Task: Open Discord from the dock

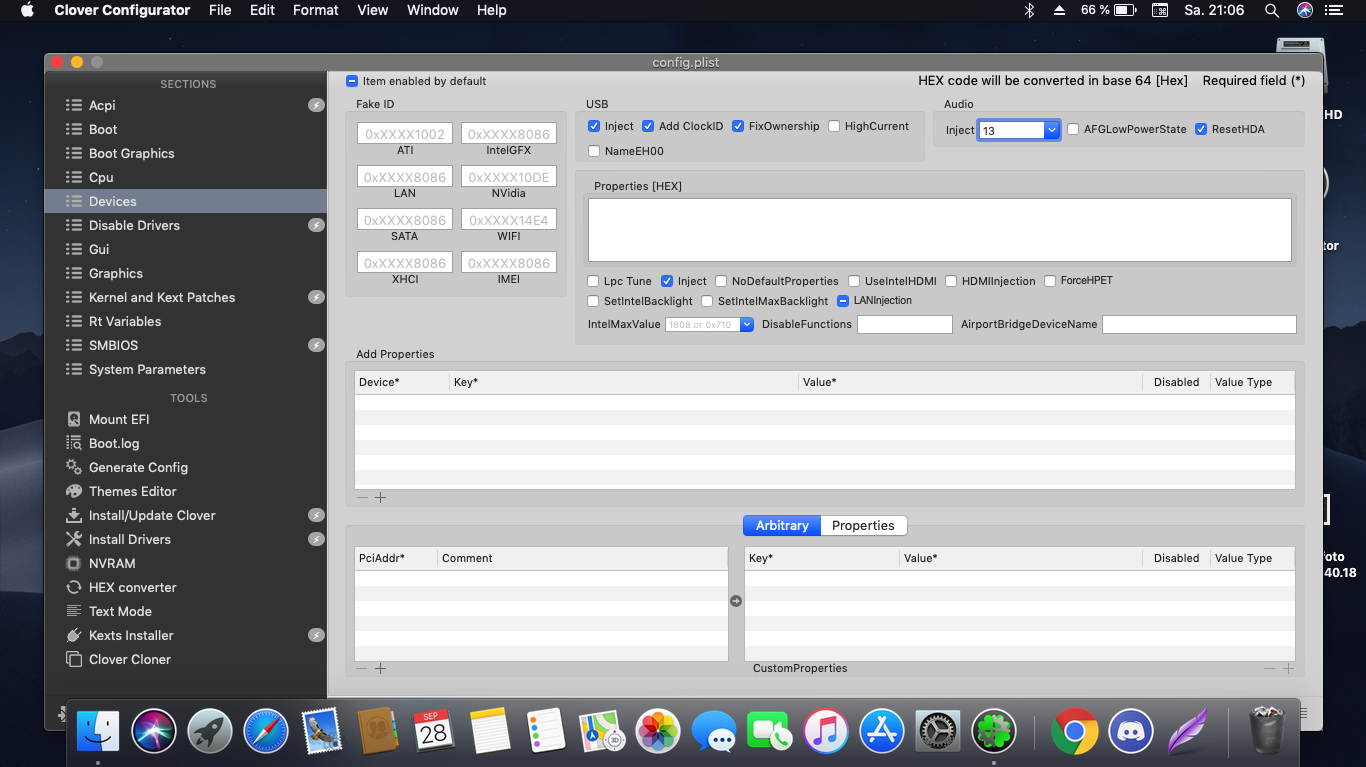Action: point(1131,732)
